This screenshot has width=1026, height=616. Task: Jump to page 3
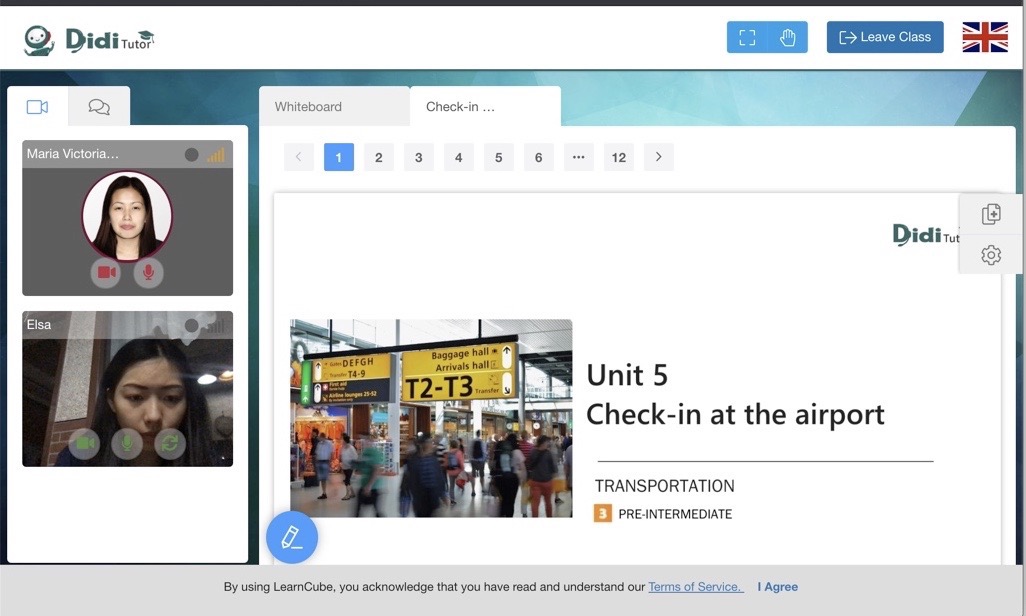pos(418,157)
